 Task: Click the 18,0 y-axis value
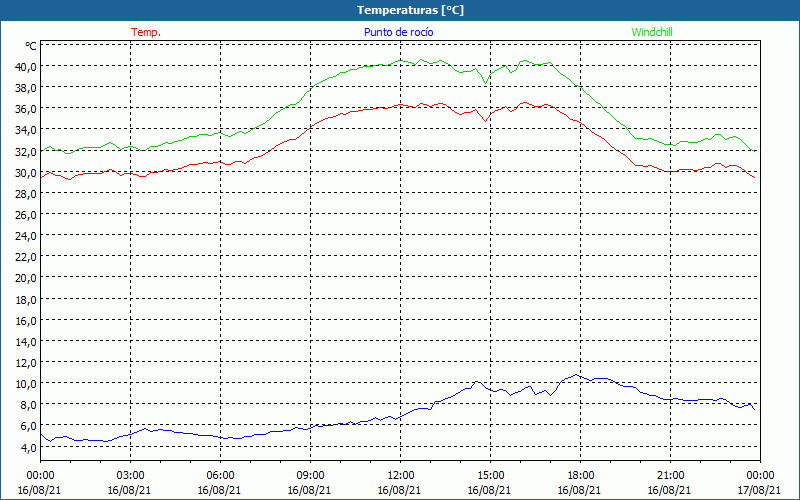(27, 299)
